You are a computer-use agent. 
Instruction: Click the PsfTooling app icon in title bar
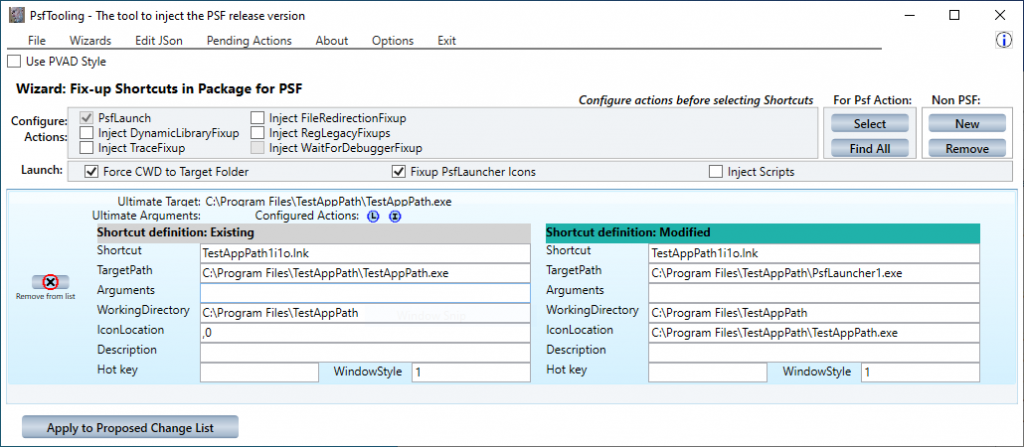16,16
